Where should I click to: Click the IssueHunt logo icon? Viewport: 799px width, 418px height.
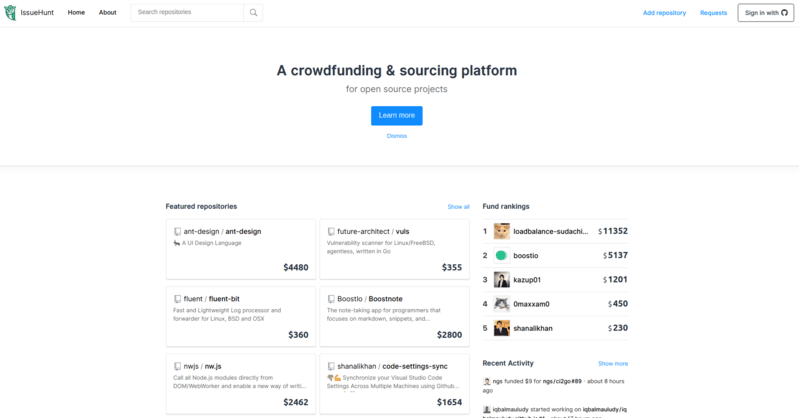tap(10, 13)
